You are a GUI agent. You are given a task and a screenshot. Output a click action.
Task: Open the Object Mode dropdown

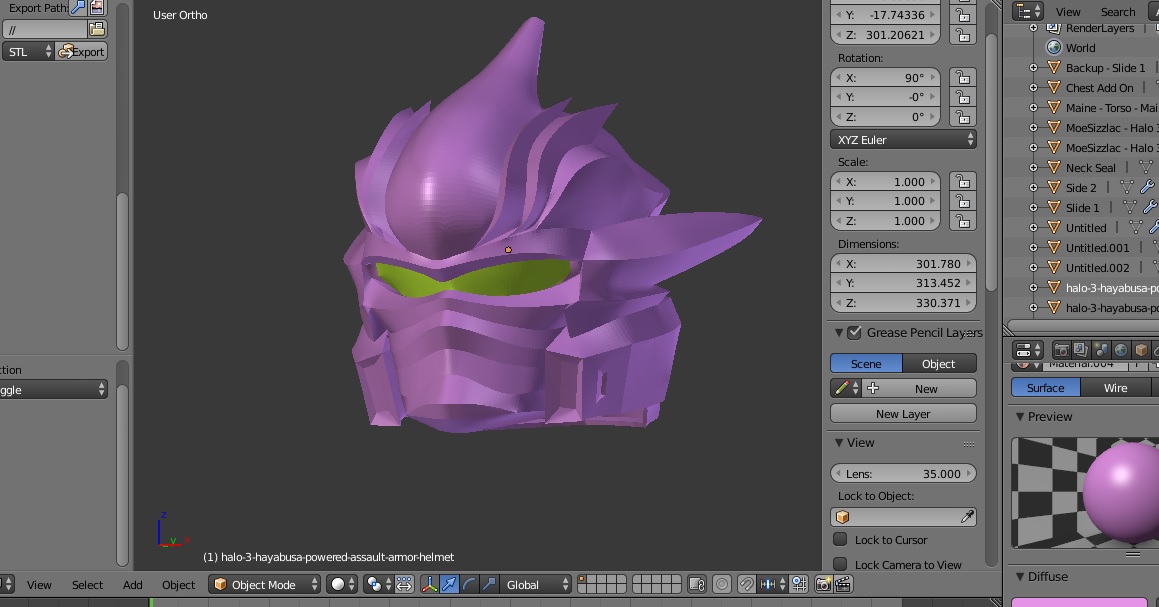264,584
